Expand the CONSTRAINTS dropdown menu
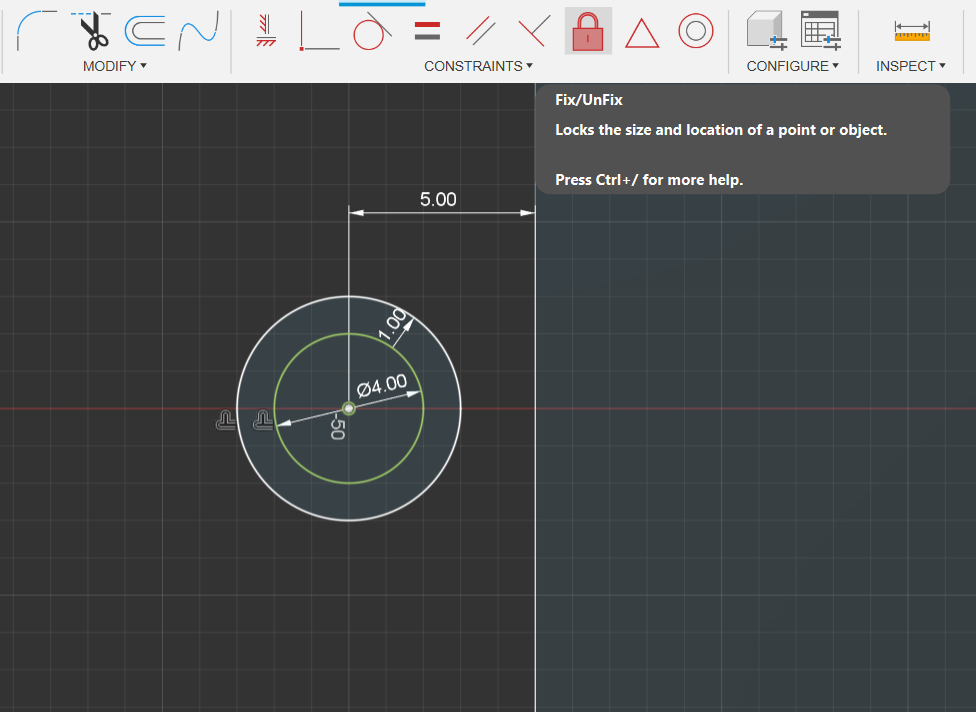 pyautogui.click(x=478, y=66)
